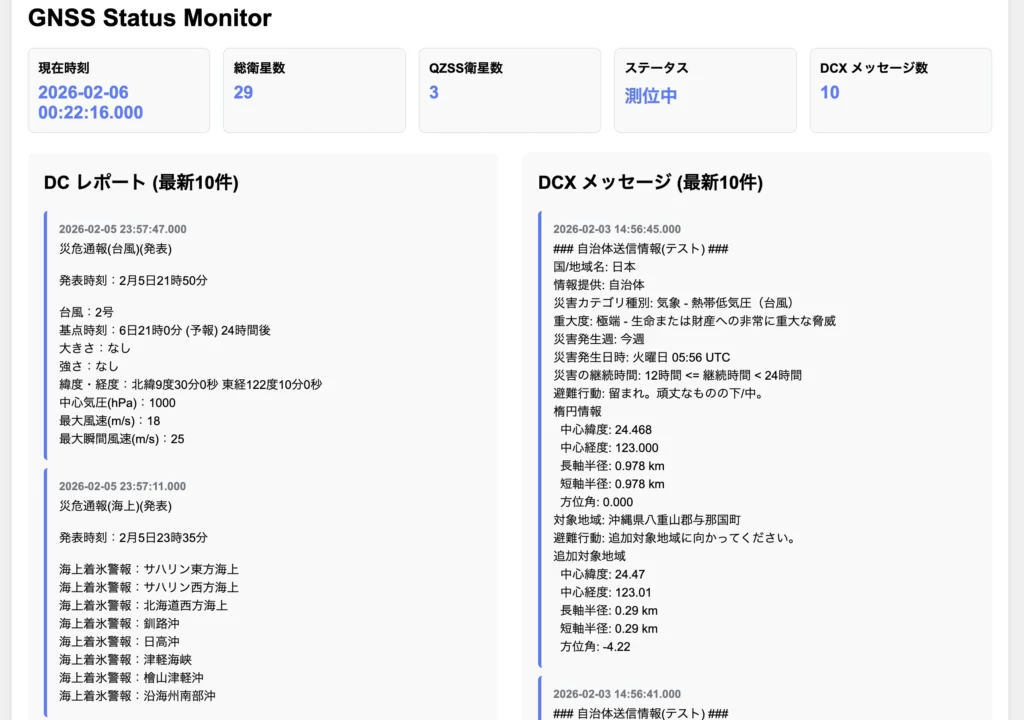This screenshot has width=1024, height=720.
Task: Click the DCX メッセージ数 value 10
Action: pyautogui.click(x=830, y=93)
